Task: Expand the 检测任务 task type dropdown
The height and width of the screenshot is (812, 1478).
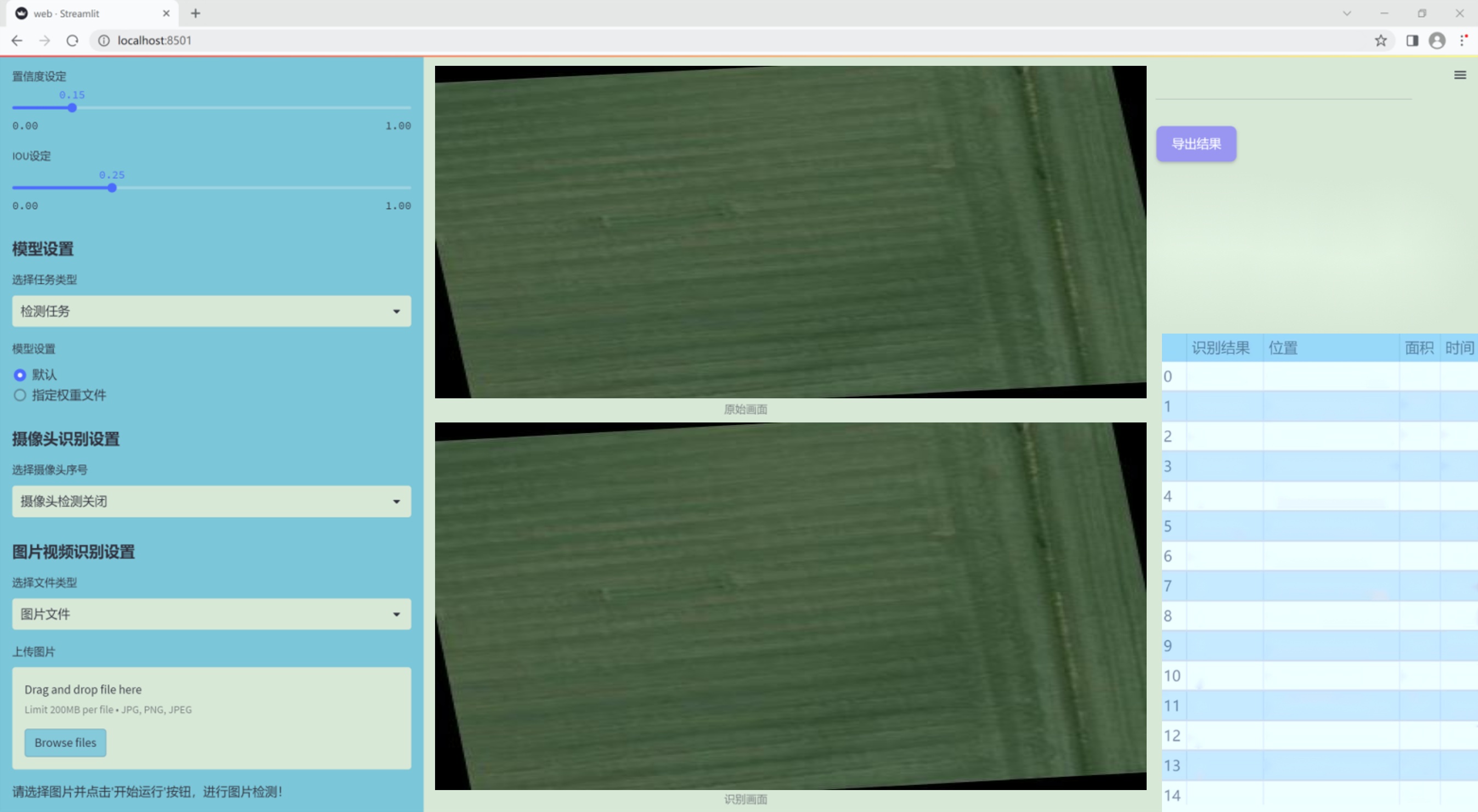Action: pyautogui.click(x=211, y=311)
